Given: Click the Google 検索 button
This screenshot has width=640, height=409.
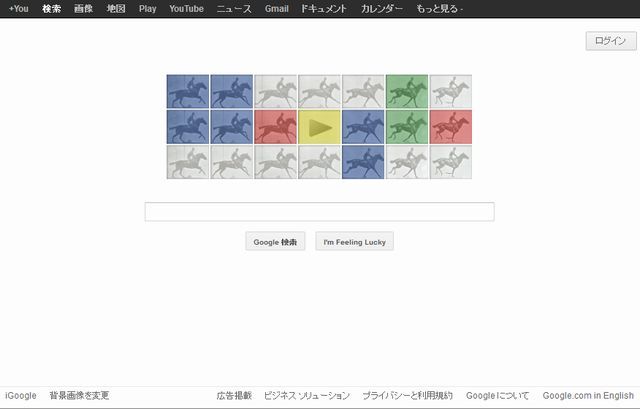Looking at the screenshot, I should (275, 242).
